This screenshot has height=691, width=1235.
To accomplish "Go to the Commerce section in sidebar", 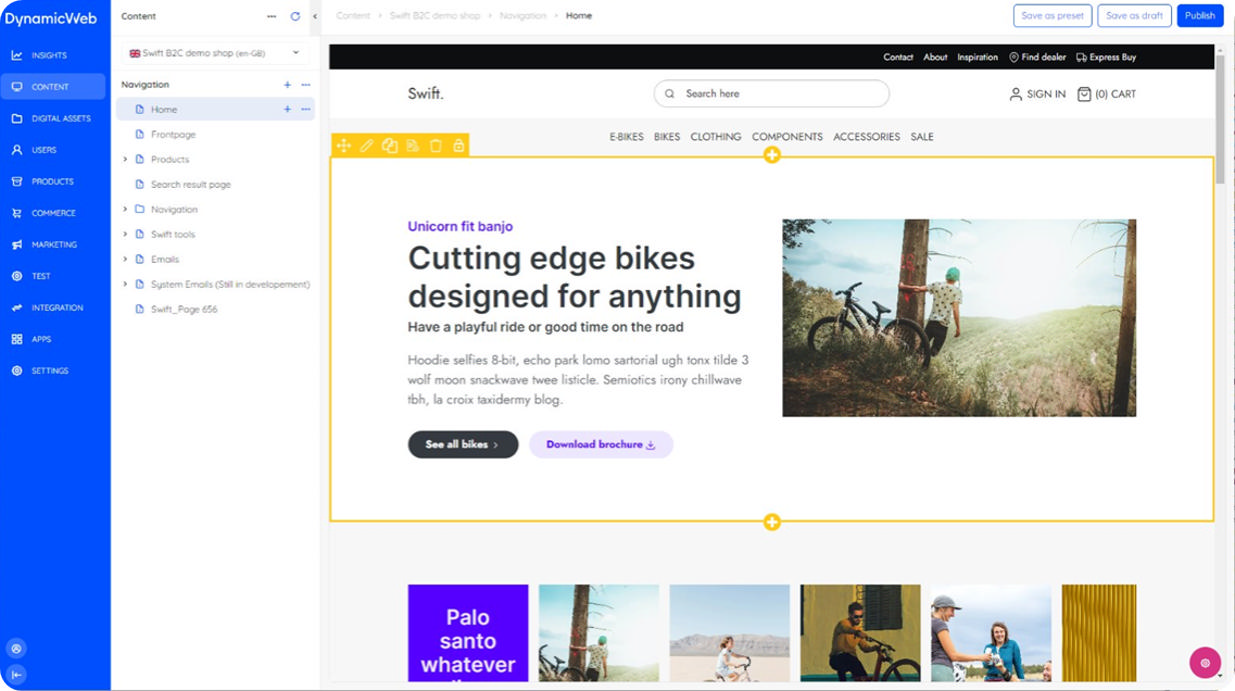I will [53, 213].
